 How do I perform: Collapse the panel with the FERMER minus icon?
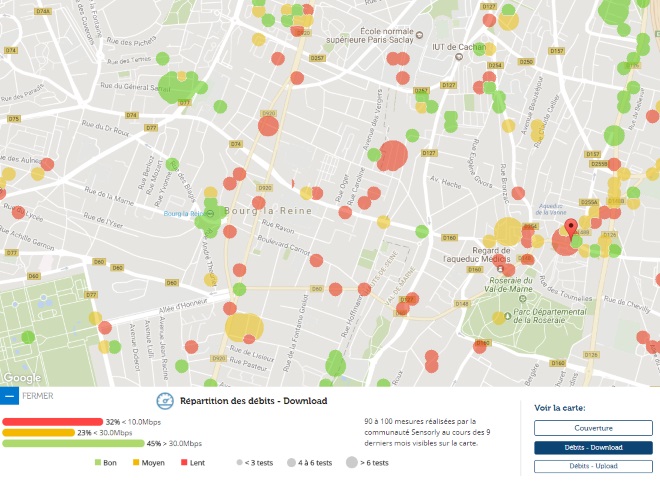[9, 395]
